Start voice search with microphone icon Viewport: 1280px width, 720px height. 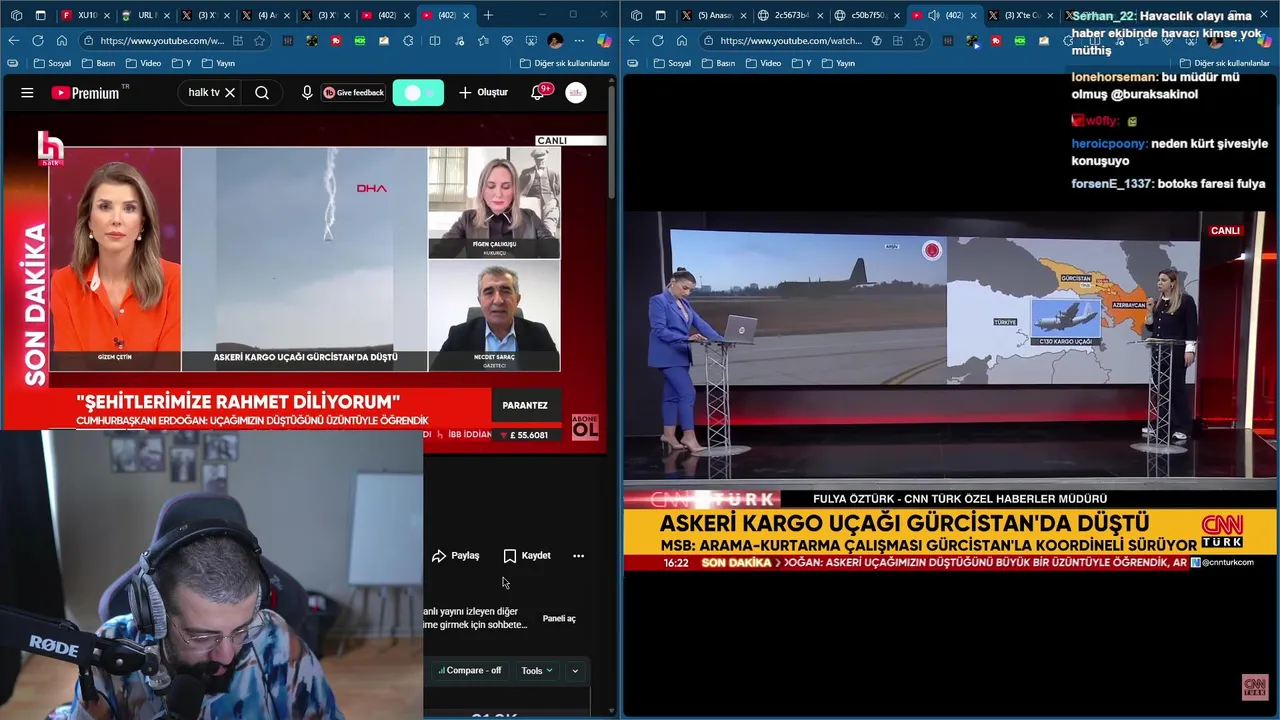point(307,93)
